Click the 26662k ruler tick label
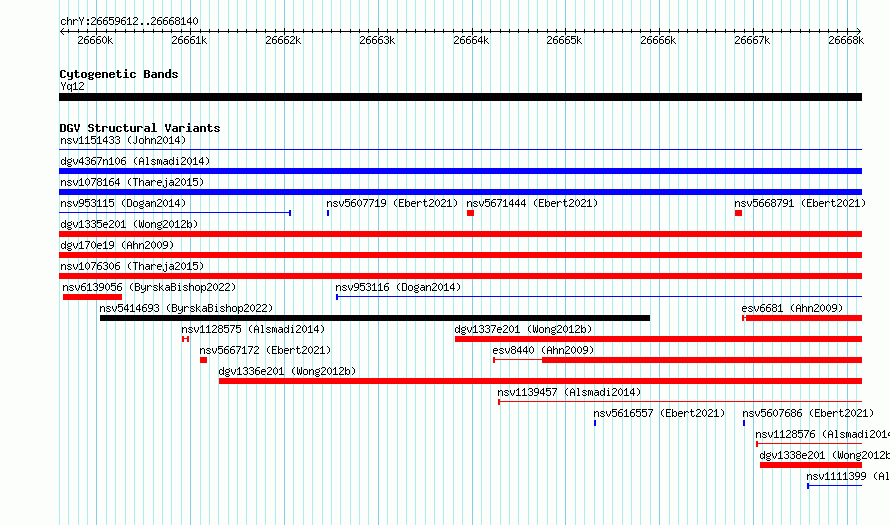 point(283,40)
